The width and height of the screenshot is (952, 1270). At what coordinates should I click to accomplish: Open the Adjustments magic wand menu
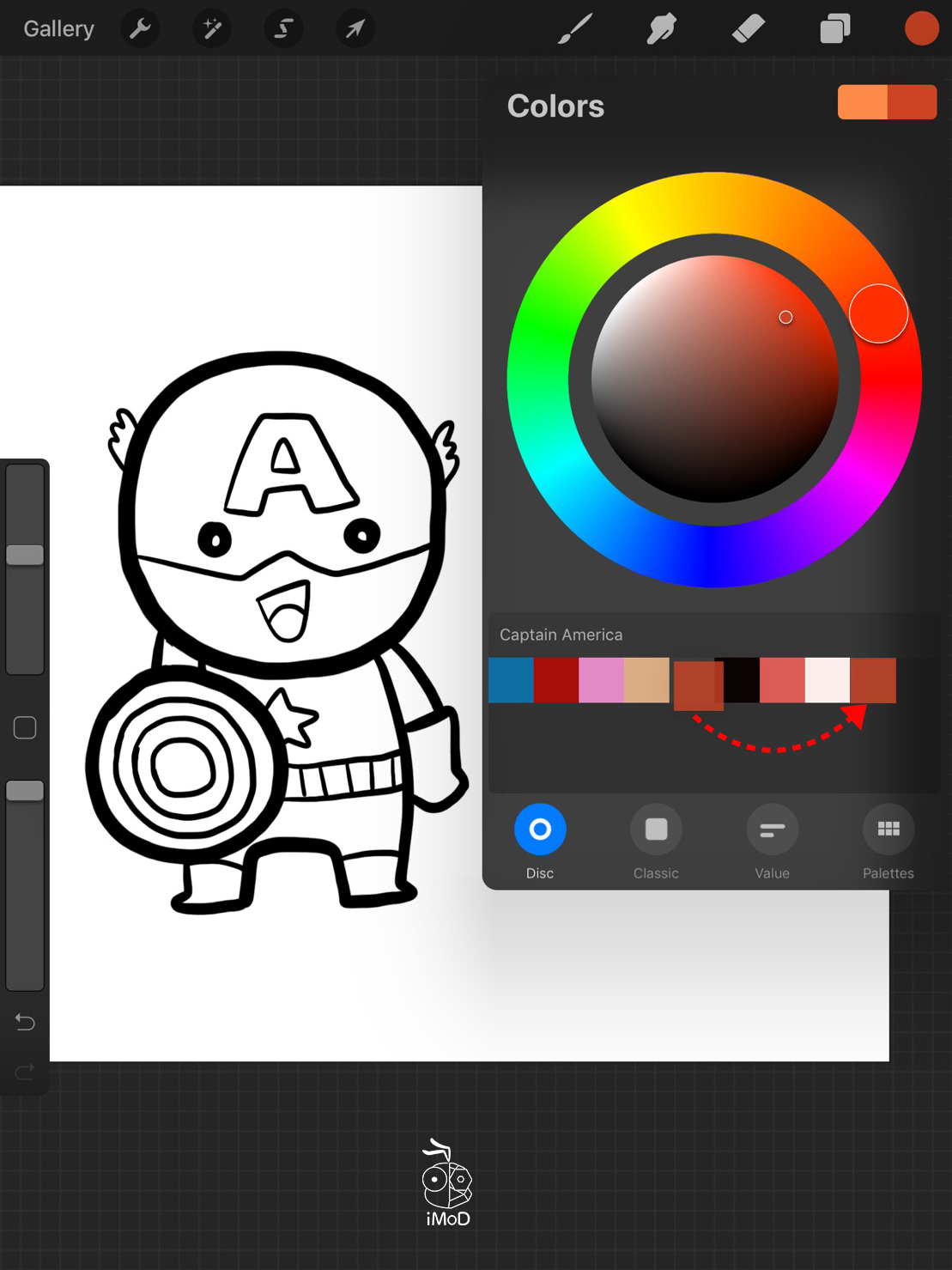[211, 29]
